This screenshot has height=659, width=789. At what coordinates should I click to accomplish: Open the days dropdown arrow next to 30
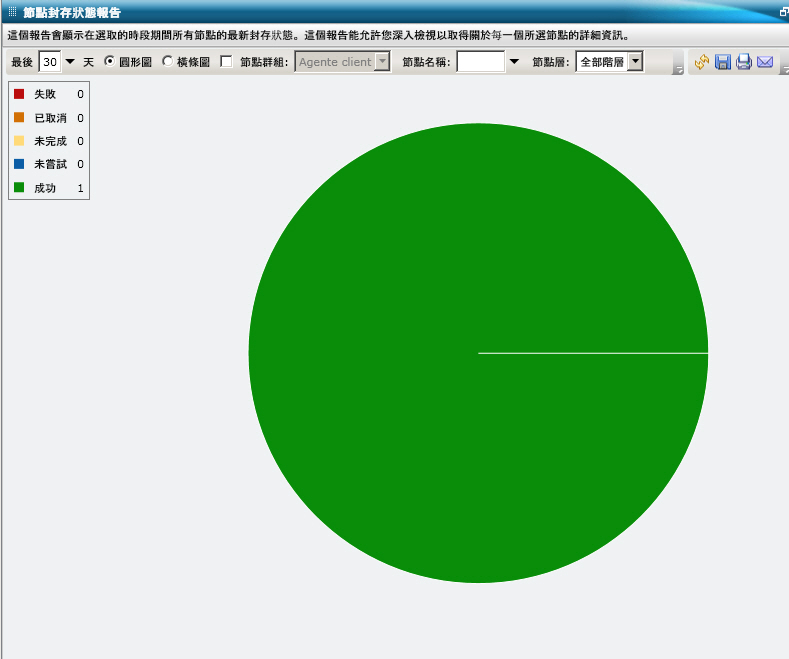coord(70,62)
